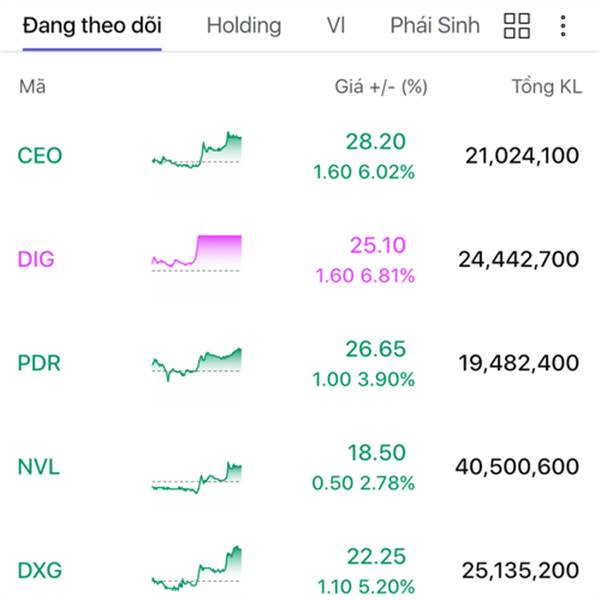600x600 pixels.
Task: Select the Đang theo dõi tab
Action: click(x=92, y=26)
